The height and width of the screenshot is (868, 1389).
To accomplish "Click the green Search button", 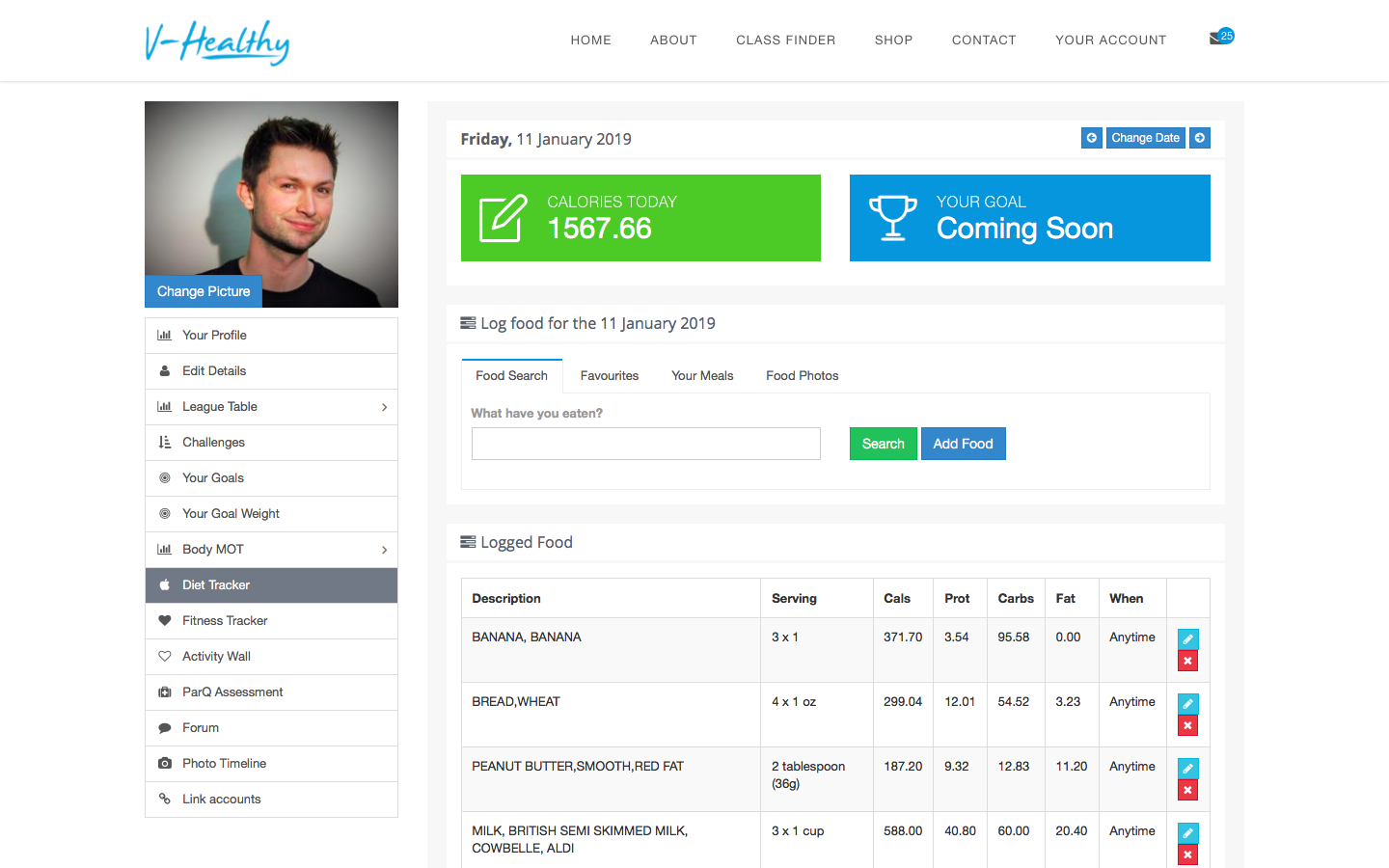I will (884, 444).
